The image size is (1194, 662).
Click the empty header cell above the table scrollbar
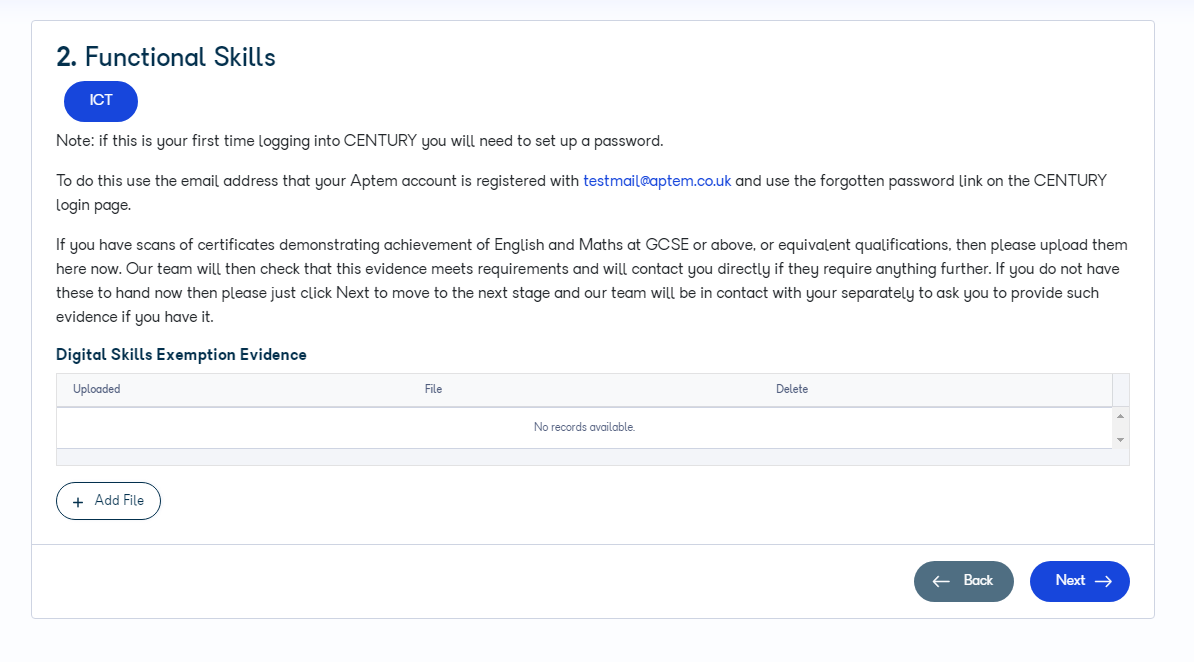click(1120, 390)
